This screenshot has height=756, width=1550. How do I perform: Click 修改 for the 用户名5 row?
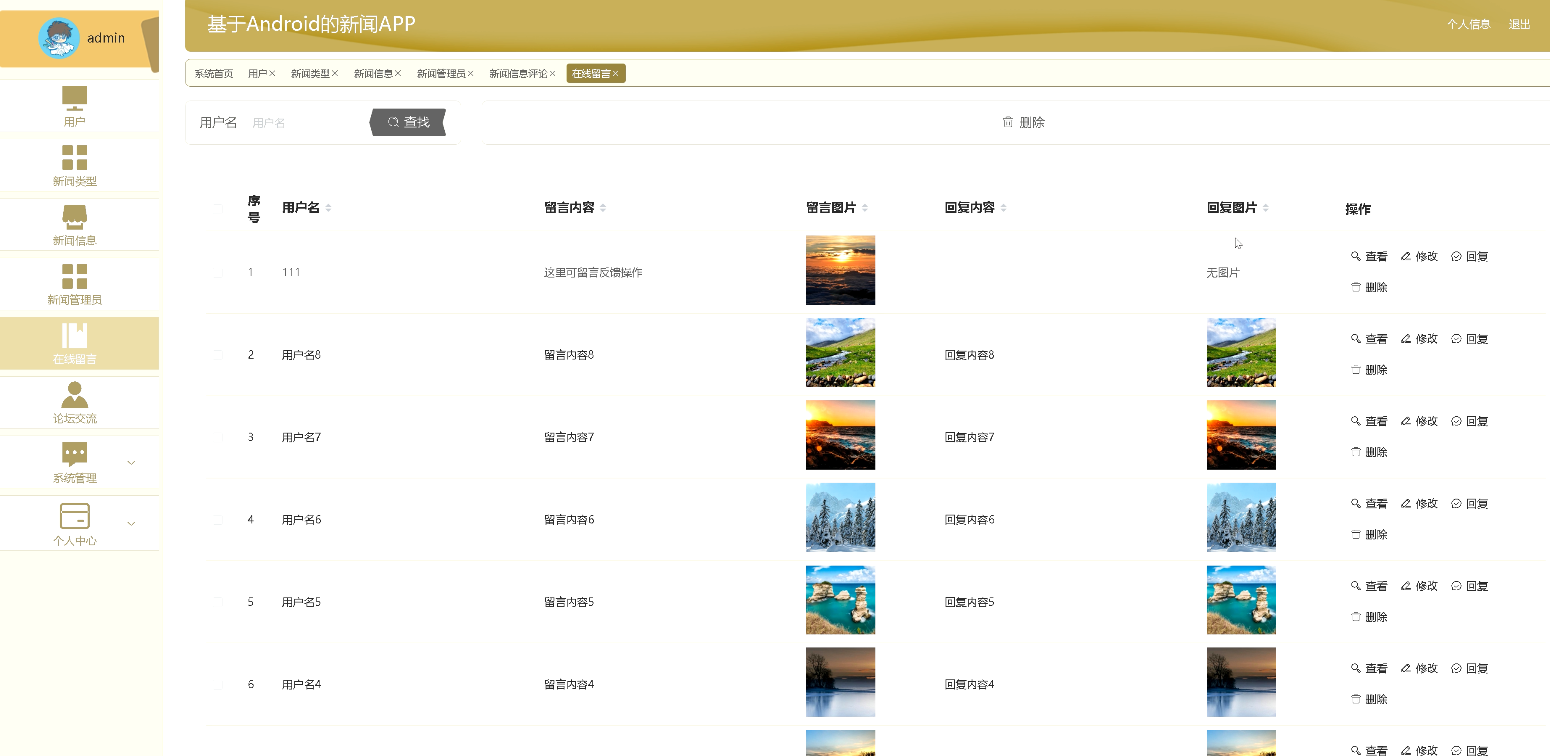click(1419, 586)
